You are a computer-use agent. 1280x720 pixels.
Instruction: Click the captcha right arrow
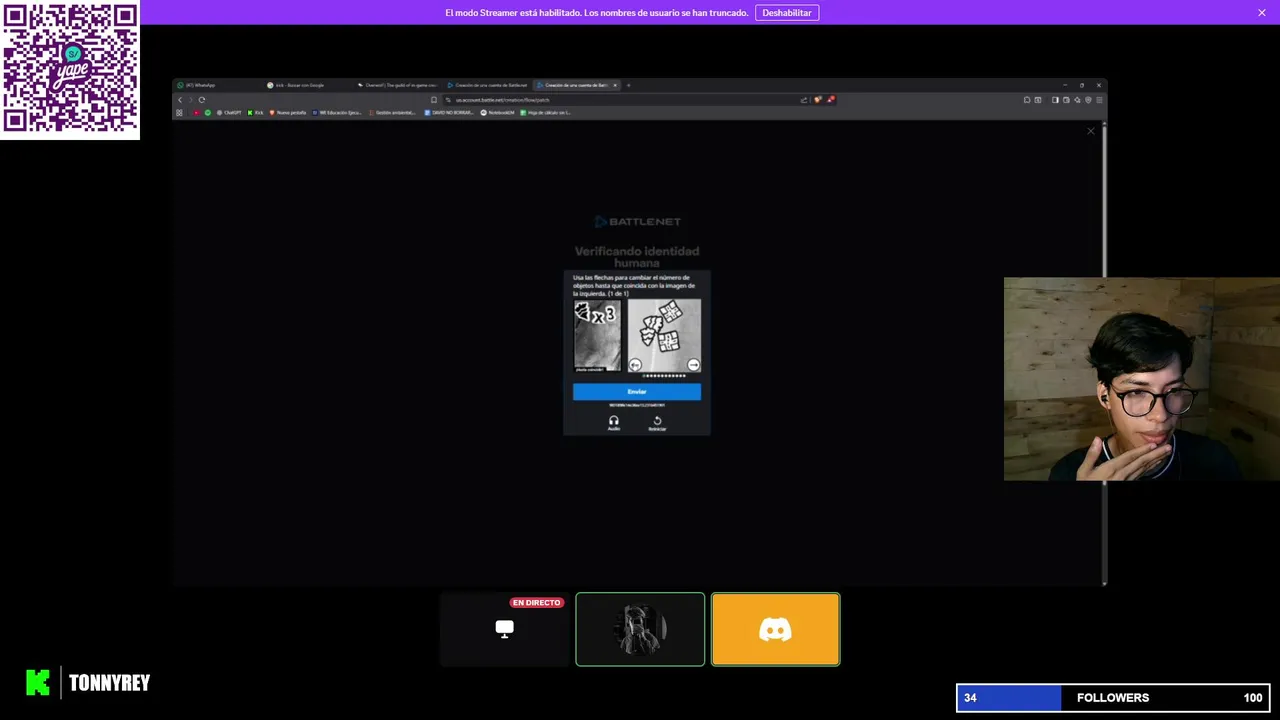693,365
